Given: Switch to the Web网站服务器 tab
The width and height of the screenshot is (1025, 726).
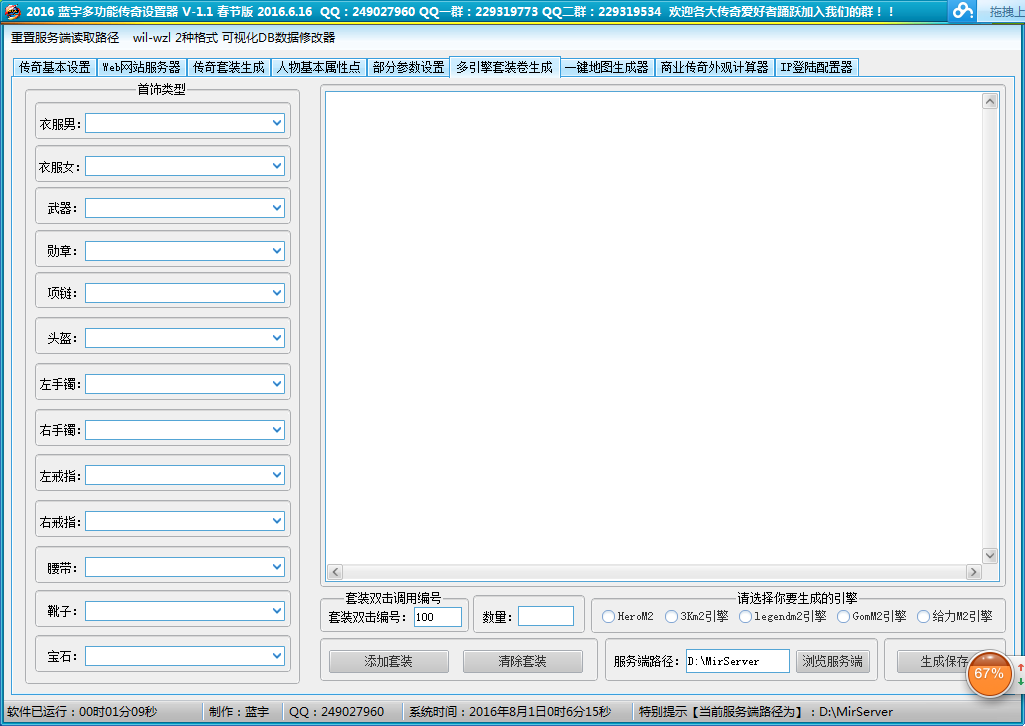Looking at the screenshot, I should click(x=142, y=67).
